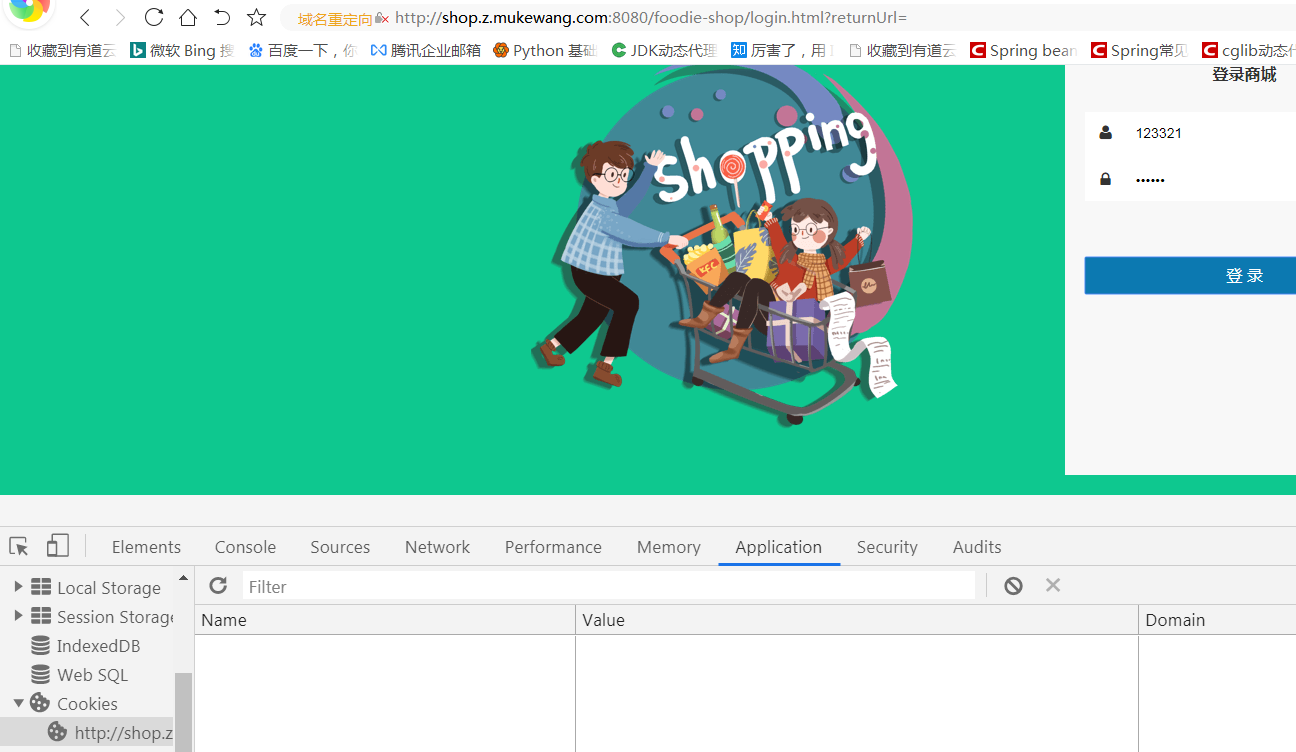The width and height of the screenshot is (1296, 752).
Task: Open the cglib动态代理 bookmark
Action: (x=1249, y=50)
